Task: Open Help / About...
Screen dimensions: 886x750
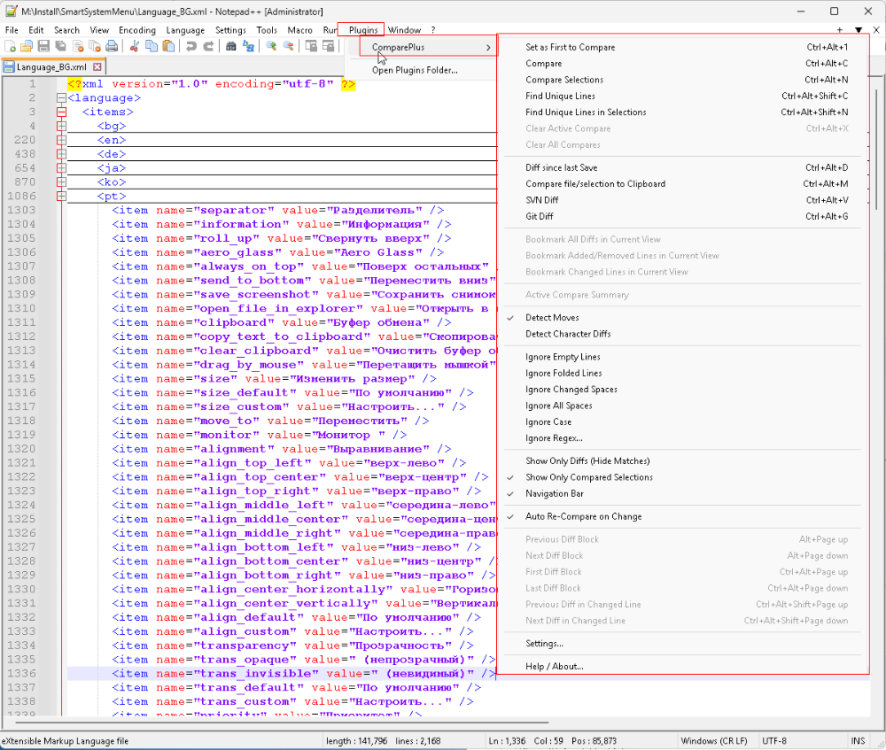Action: 682,666
